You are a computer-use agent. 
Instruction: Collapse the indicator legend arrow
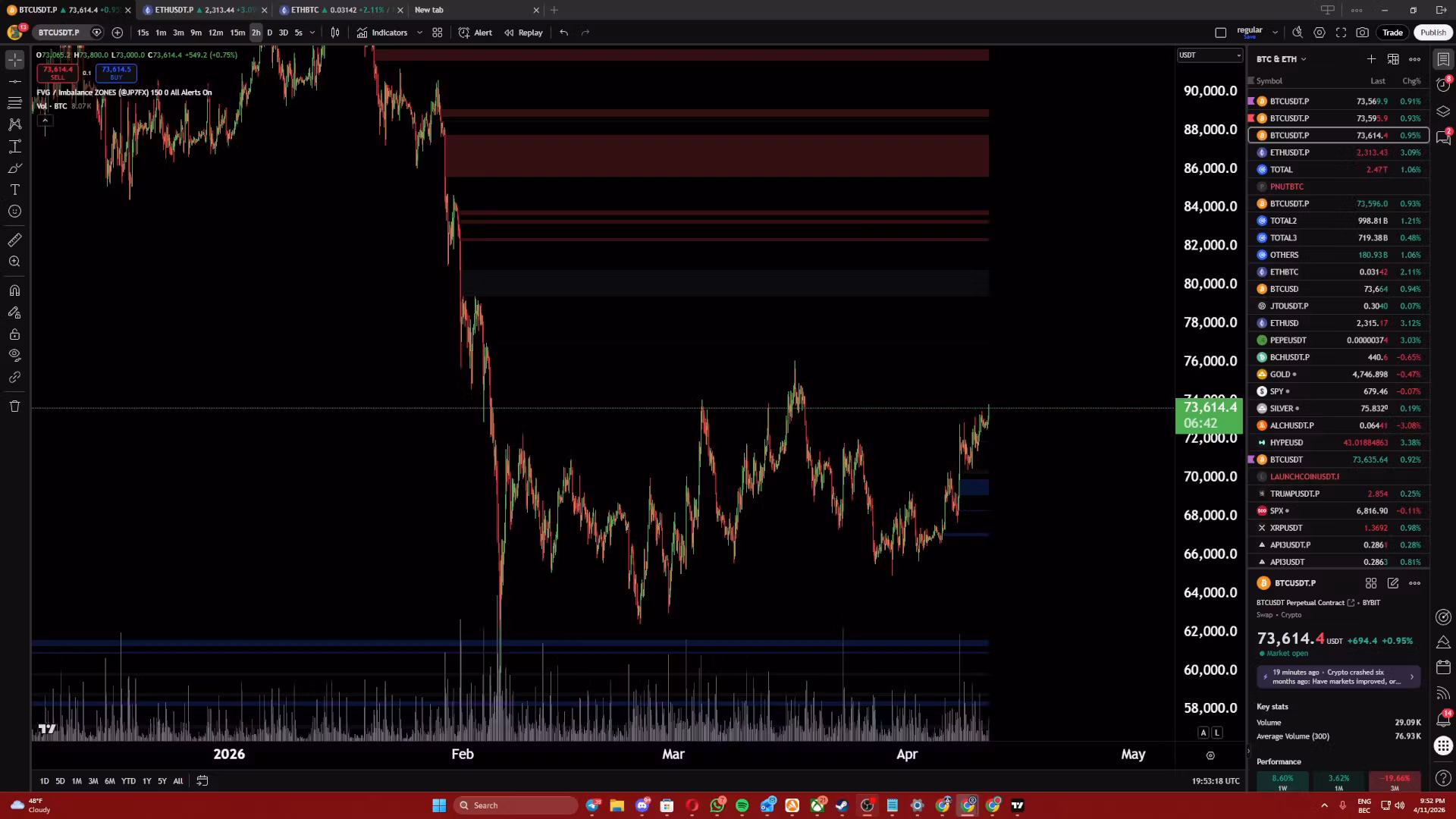coord(45,121)
